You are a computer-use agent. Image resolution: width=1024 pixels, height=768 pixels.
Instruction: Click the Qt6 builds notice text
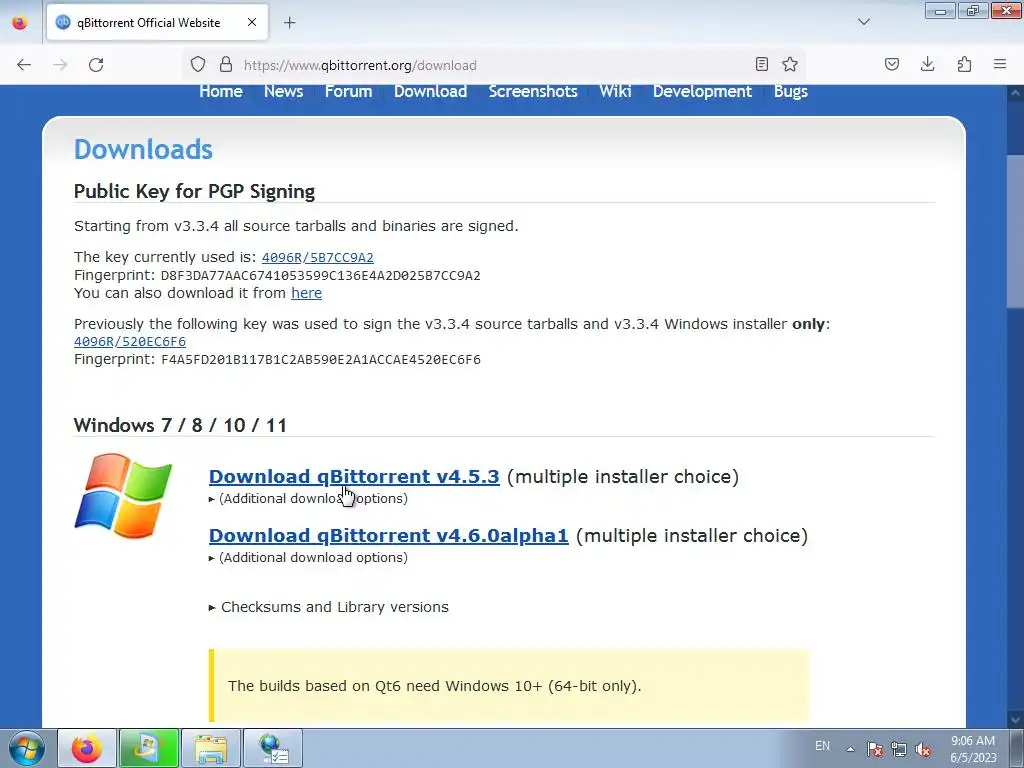click(x=434, y=686)
